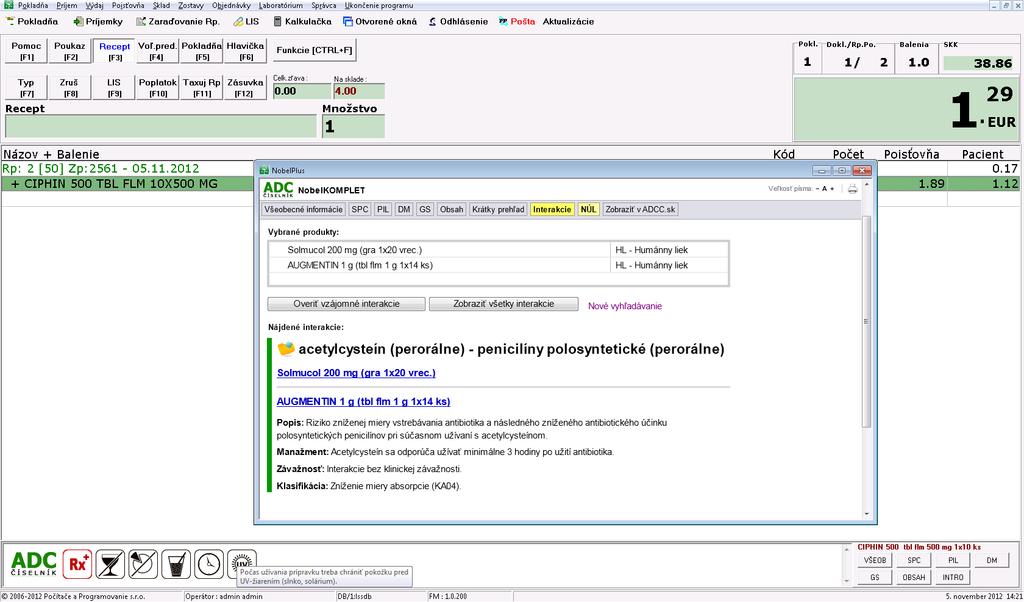Click the Recept input field
The image size is (1024, 602).
pos(161,127)
